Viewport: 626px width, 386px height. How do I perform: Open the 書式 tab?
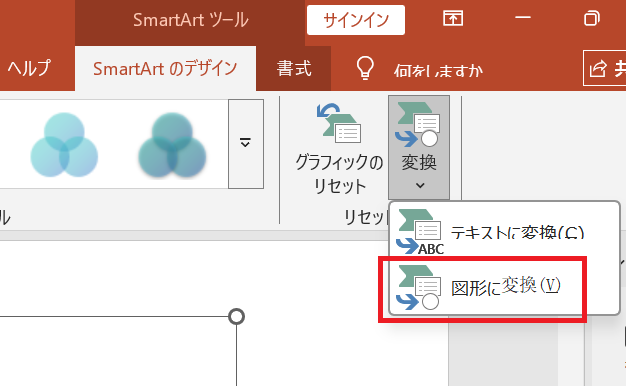pos(294,69)
